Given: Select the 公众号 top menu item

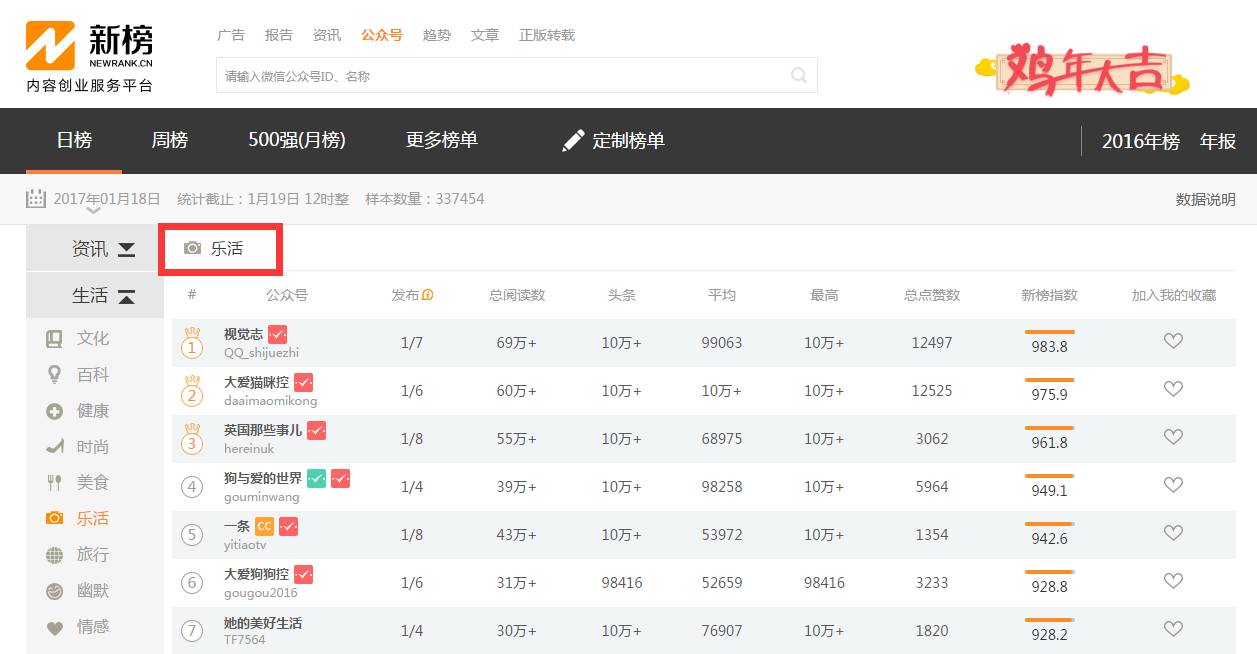Looking at the screenshot, I should pyautogui.click(x=382, y=35).
